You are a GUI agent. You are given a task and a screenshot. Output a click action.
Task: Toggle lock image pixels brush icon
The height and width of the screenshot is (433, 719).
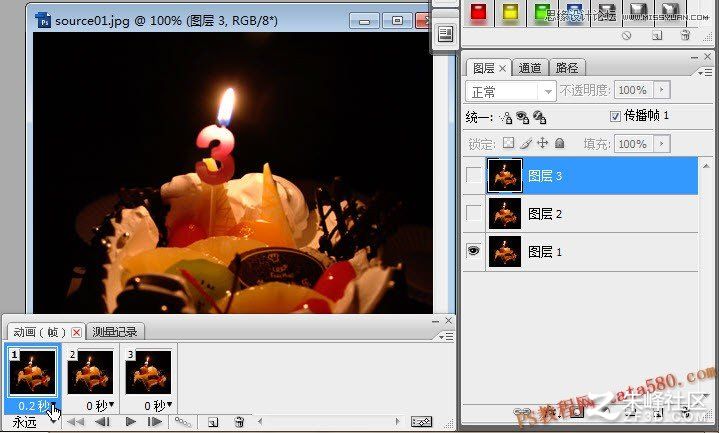[525, 144]
